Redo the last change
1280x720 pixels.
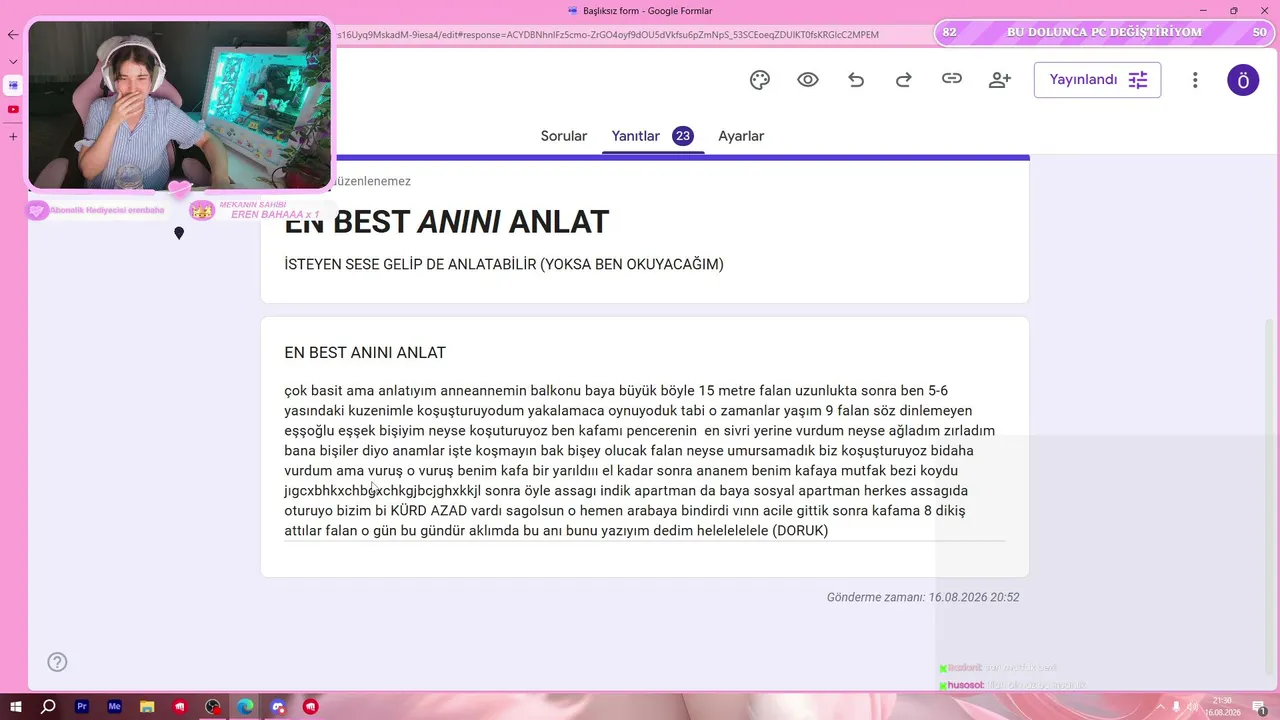(x=904, y=80)
